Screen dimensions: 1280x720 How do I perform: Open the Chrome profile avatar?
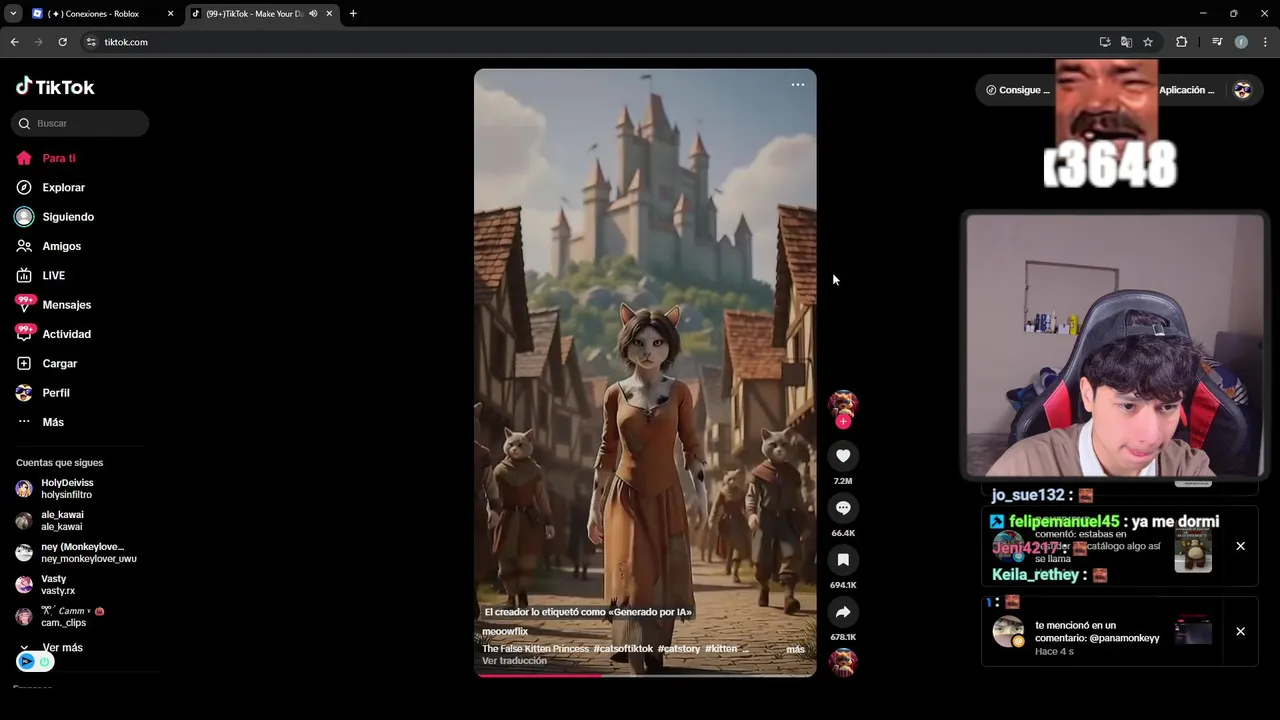coord(1241,42)
